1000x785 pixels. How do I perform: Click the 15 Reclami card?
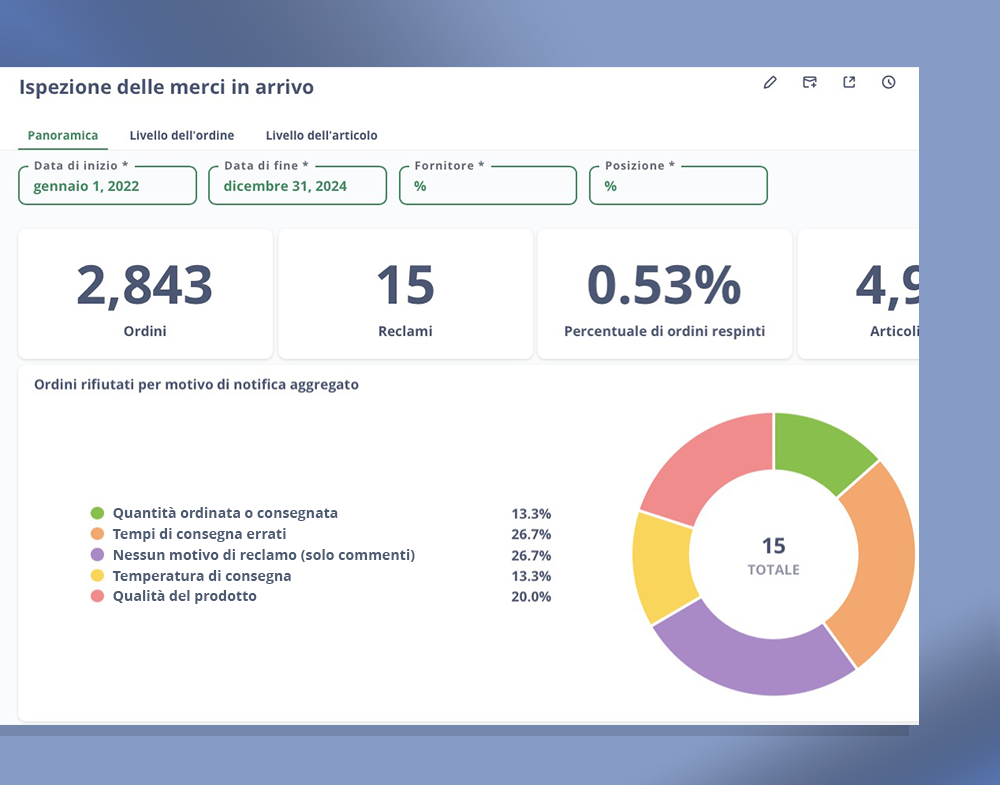[x=405, y=294]
